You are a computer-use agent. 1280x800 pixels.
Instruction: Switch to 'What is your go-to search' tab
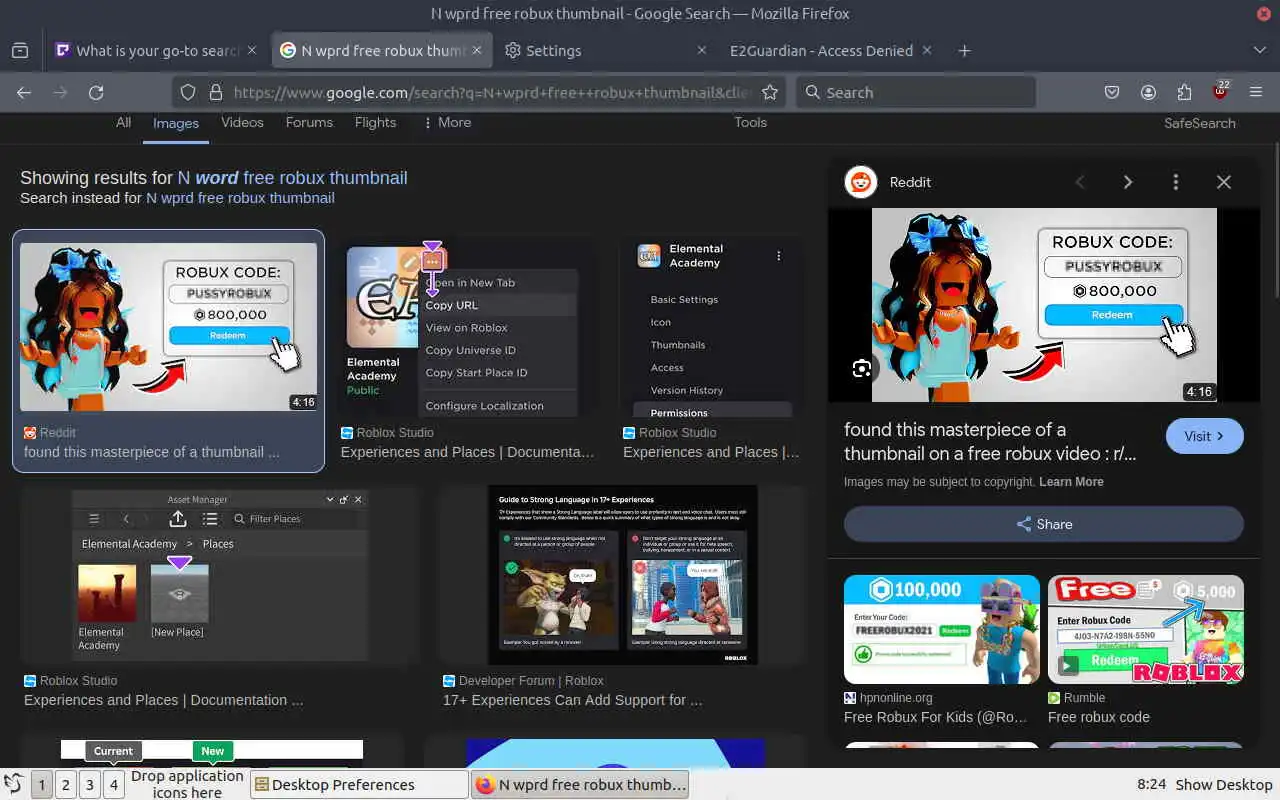point(157,50)
